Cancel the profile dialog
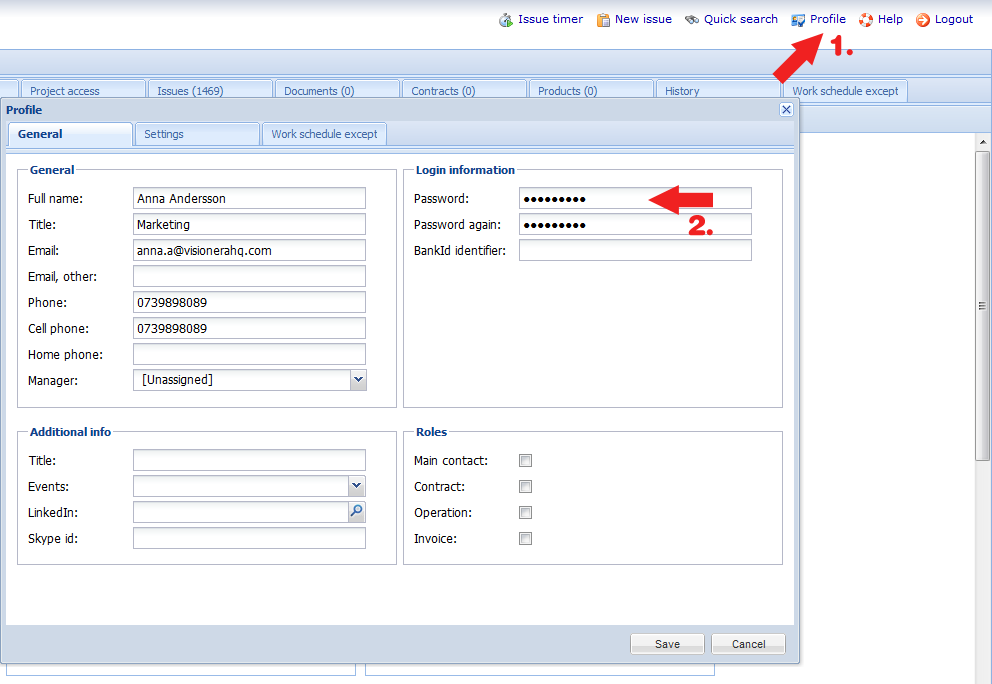Viewport: 992px width, 684px height. click(748, 644)
